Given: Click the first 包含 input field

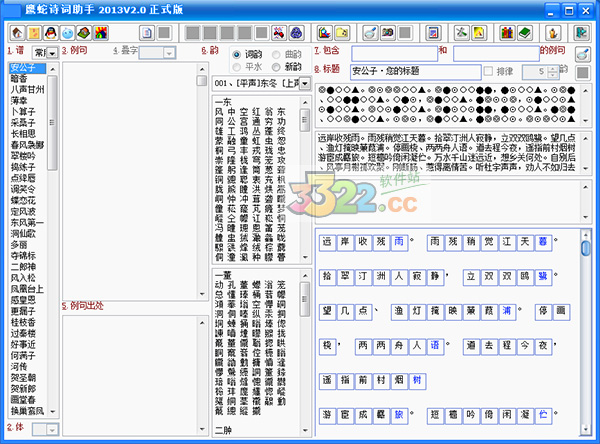Looking at the screenshot, I should 395,54.
